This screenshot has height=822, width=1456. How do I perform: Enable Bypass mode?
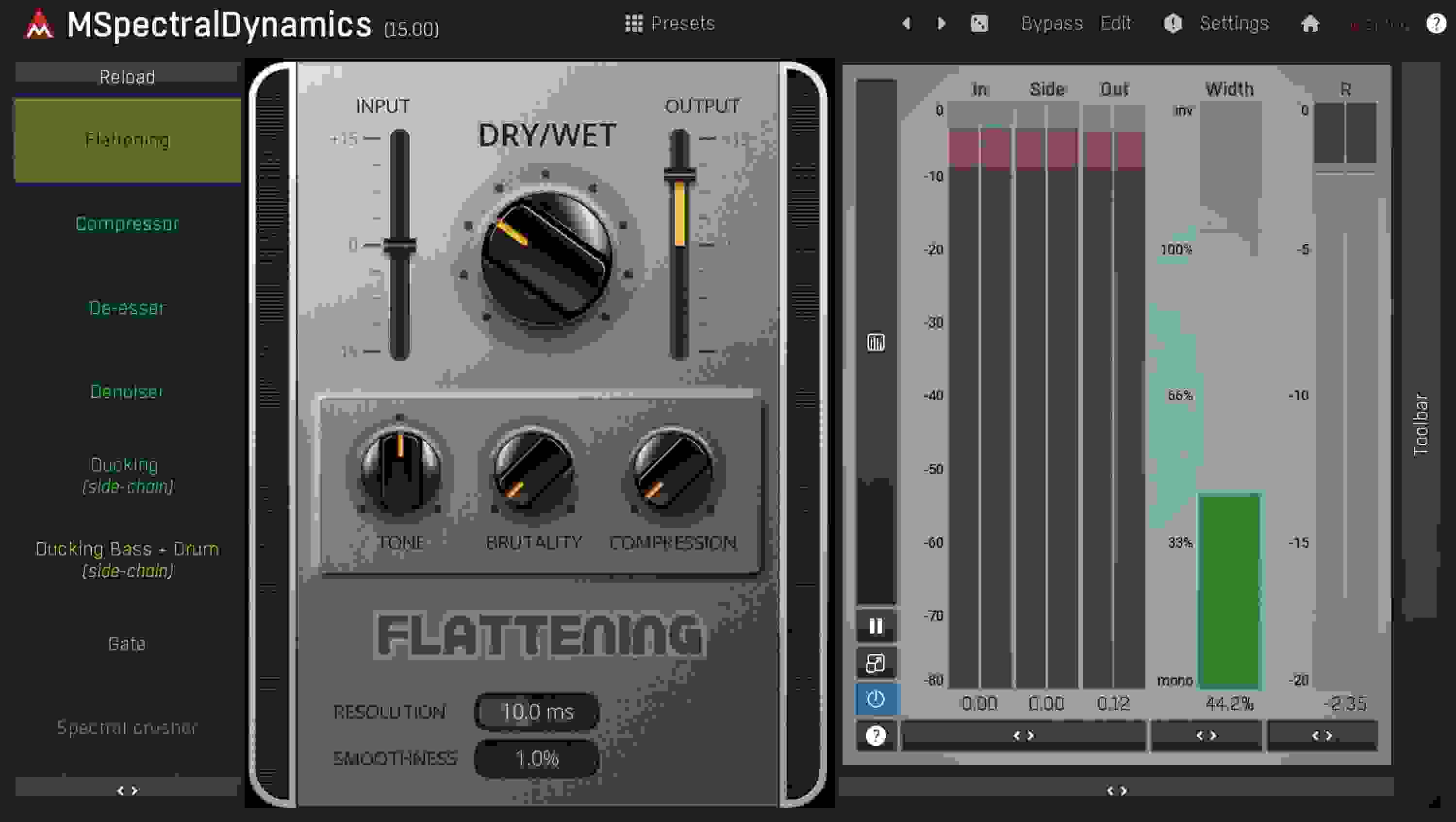1052,24
